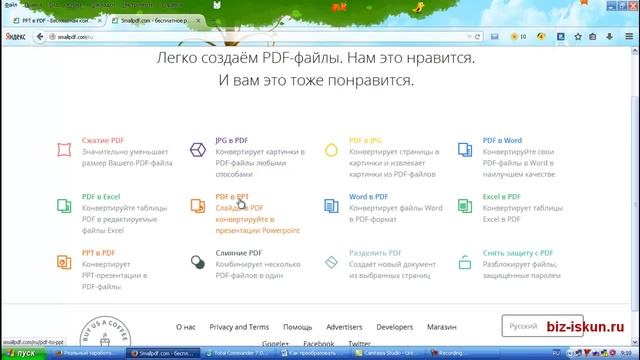Click the PDF в PPT orange icon
This screenshot has width=640, height=360.
[x=198, y=206]
